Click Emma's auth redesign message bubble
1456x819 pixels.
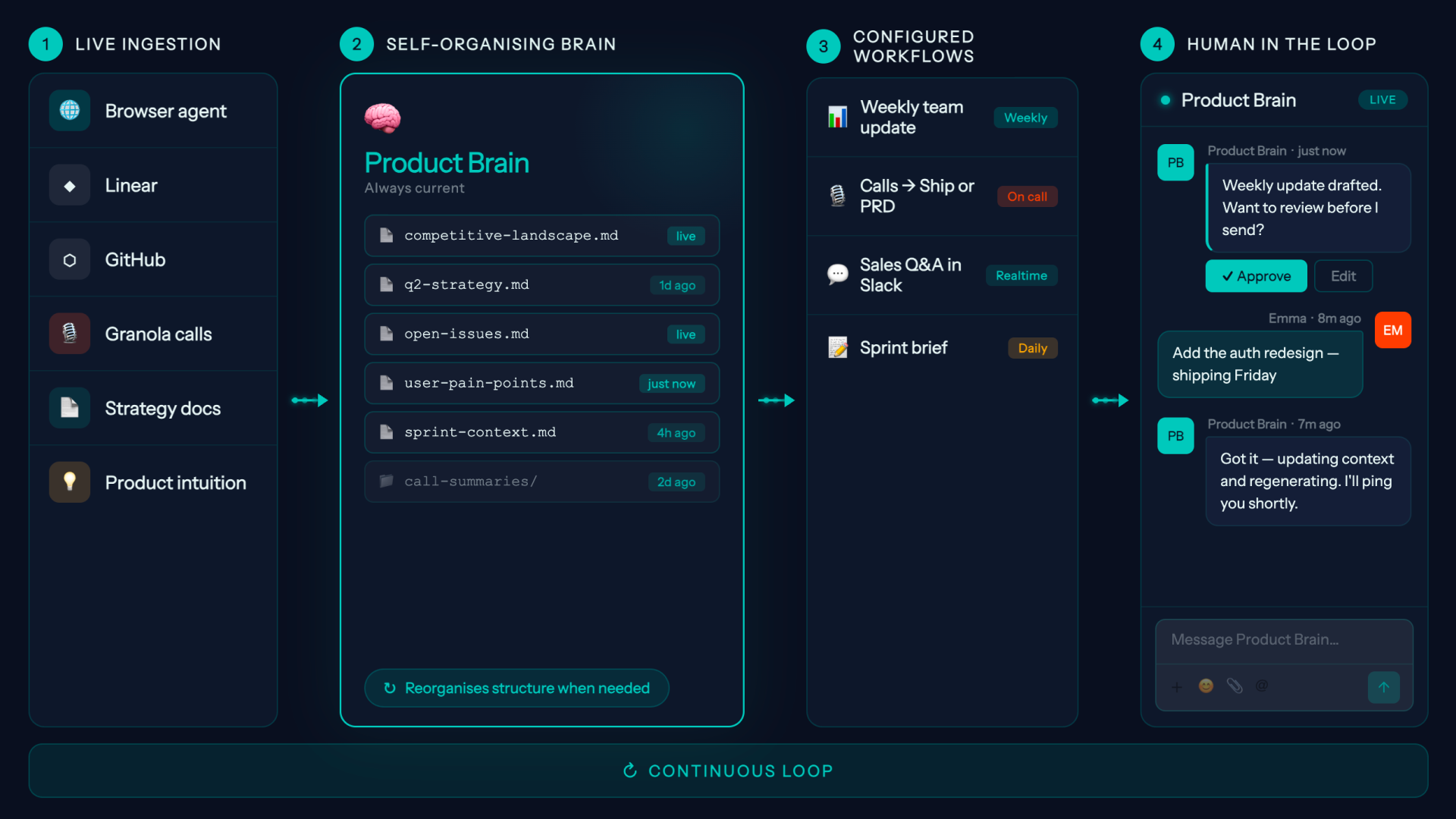pos(1260,364)
